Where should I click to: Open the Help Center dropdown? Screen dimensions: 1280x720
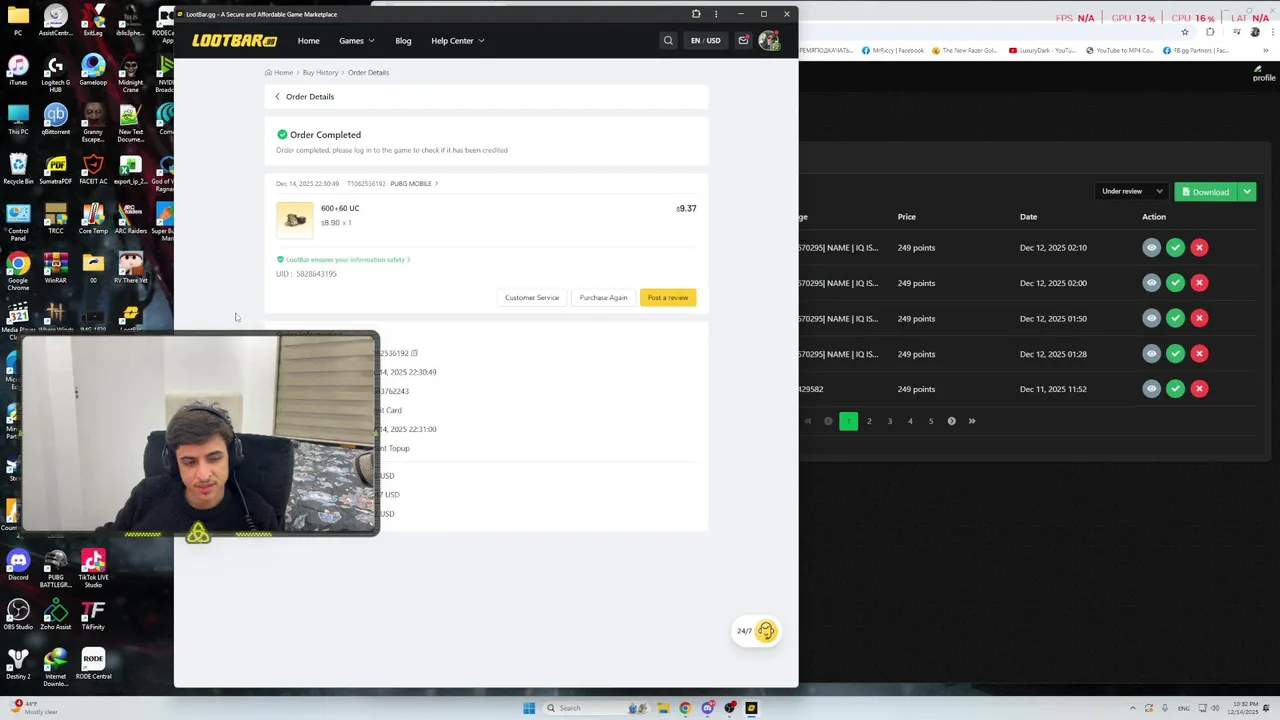[x=458, y=41]
